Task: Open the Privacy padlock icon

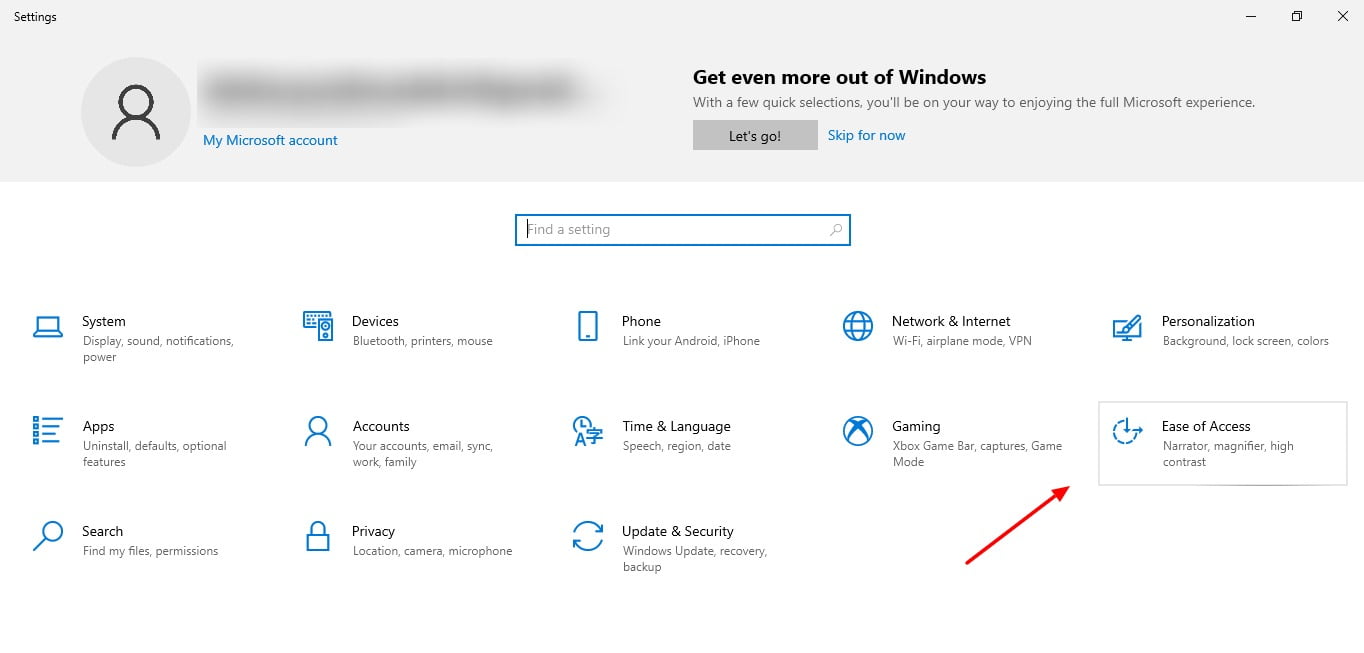Action: click(x=317, y=536)
